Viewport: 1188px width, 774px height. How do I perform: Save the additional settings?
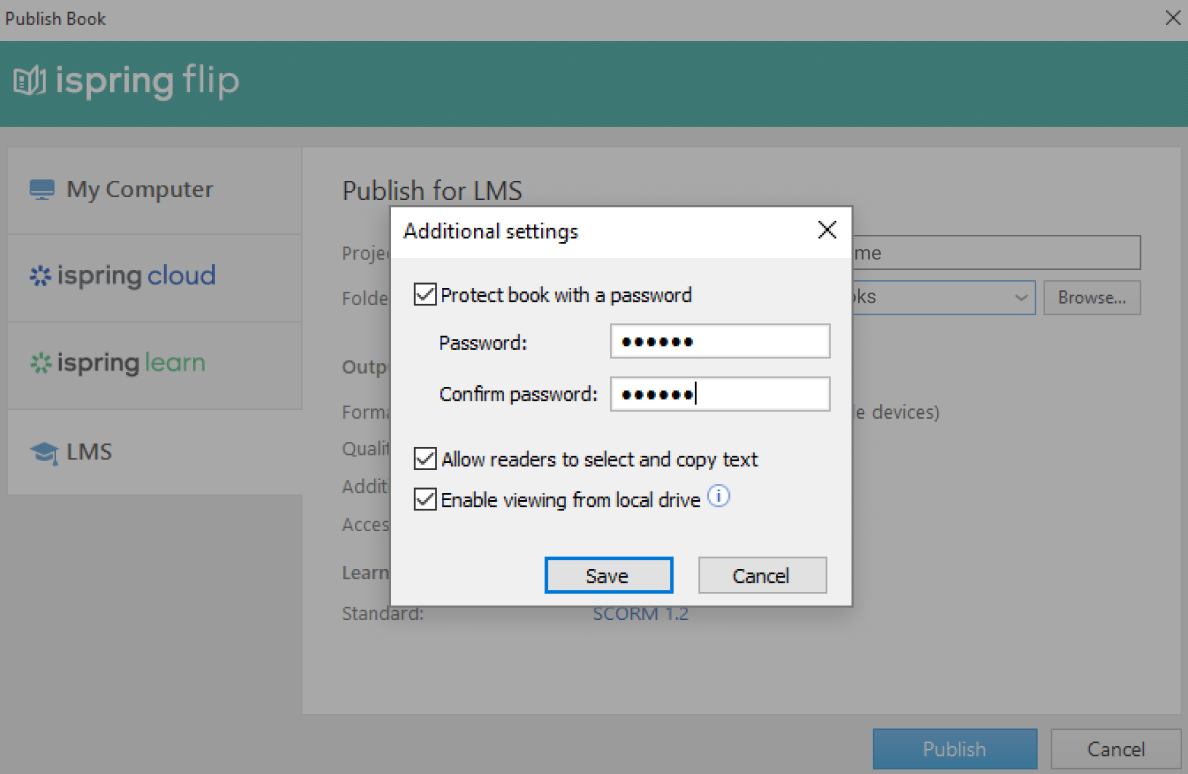point(608,575)
